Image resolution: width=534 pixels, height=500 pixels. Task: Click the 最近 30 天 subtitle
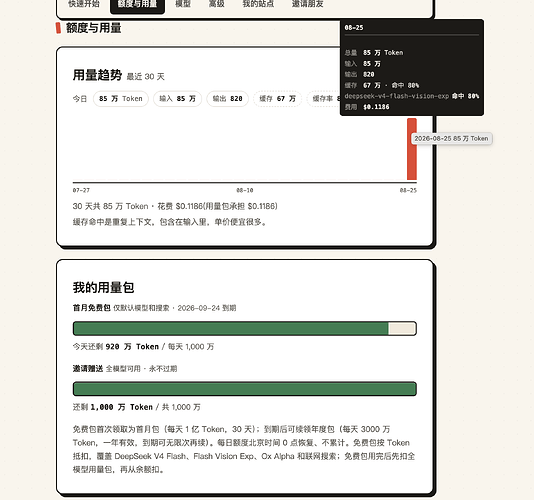(145, 77)
